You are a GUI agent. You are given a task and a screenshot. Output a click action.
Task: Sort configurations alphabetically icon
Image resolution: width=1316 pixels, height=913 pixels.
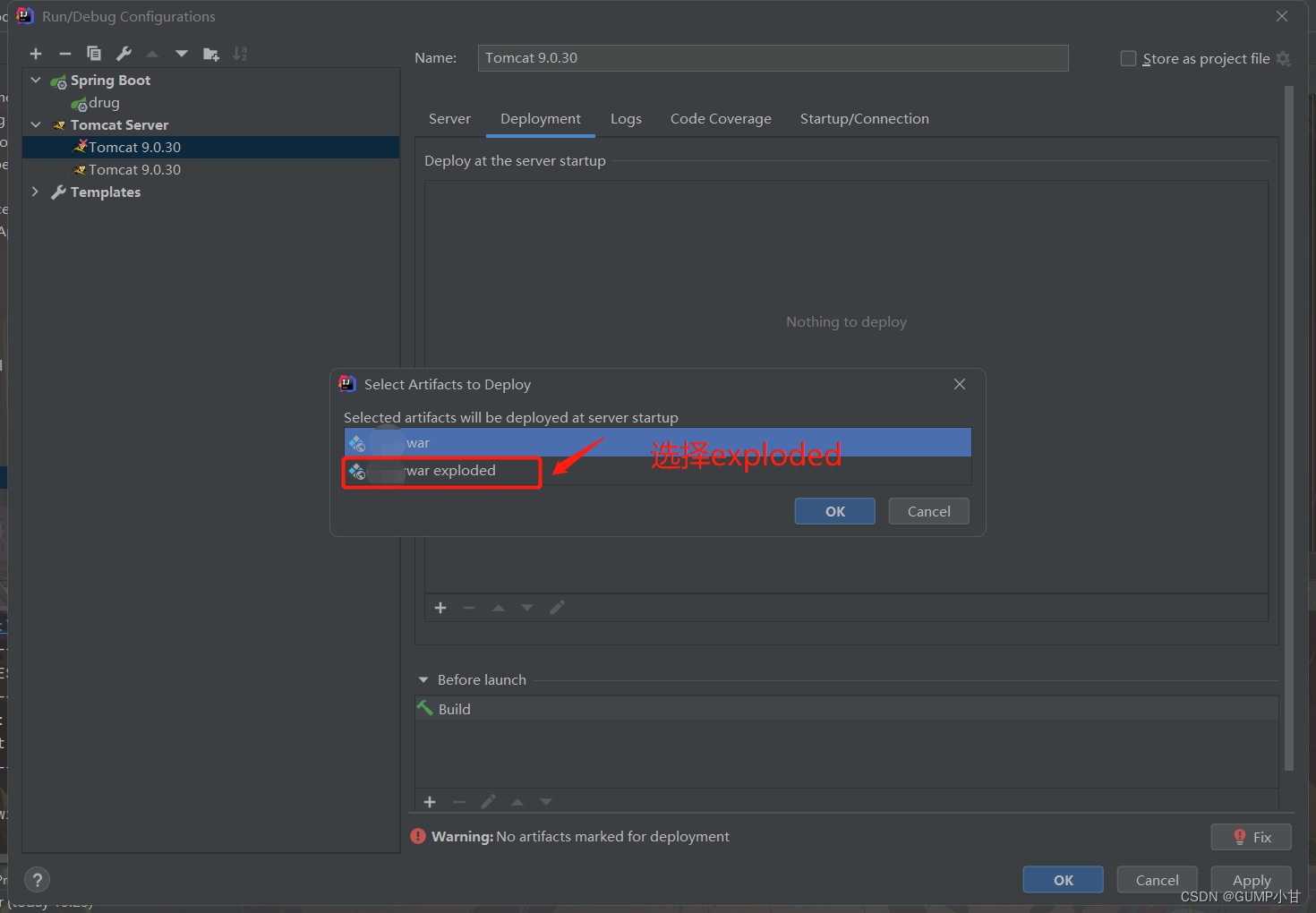click(240, 54)
